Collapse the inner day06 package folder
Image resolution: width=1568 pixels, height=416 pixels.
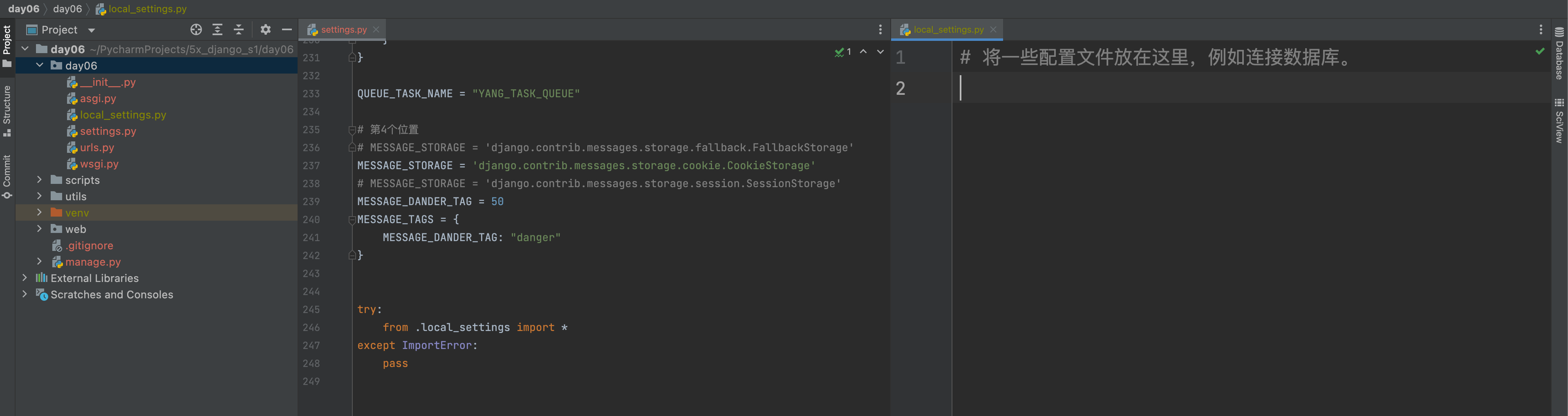(x=40, y=65)
